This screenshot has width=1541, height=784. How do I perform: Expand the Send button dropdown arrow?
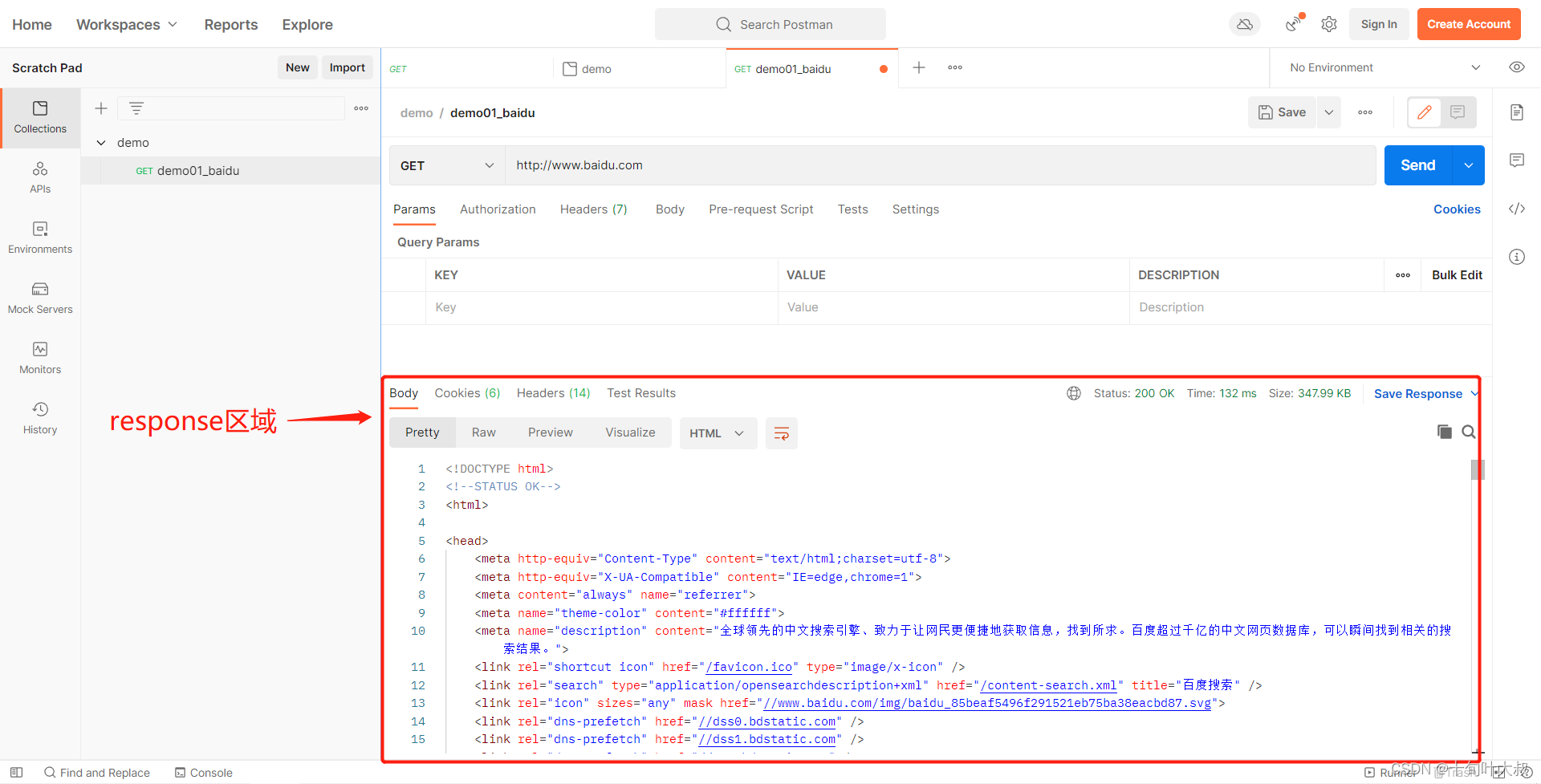pyautogui.click(x=1469, y=165)
